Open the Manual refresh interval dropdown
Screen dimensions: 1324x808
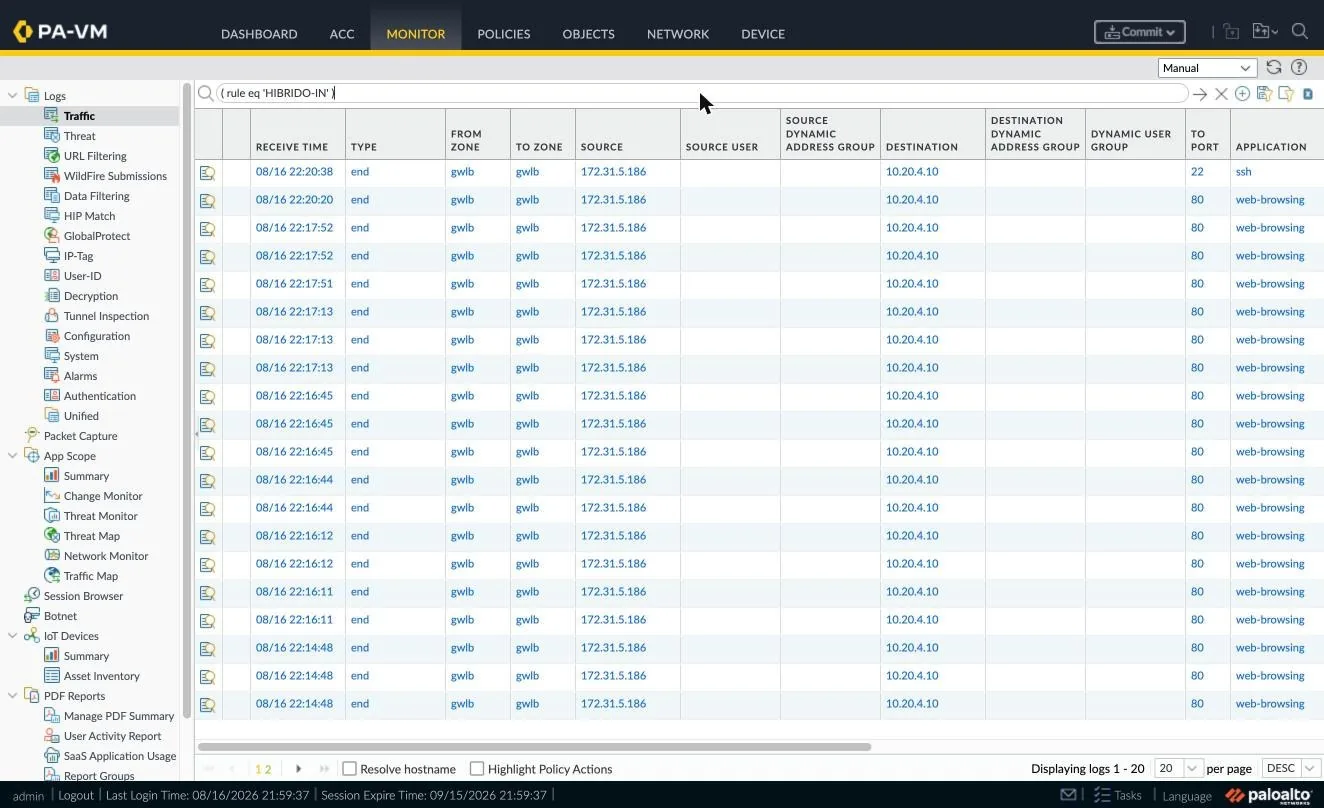pos(1207,68)
